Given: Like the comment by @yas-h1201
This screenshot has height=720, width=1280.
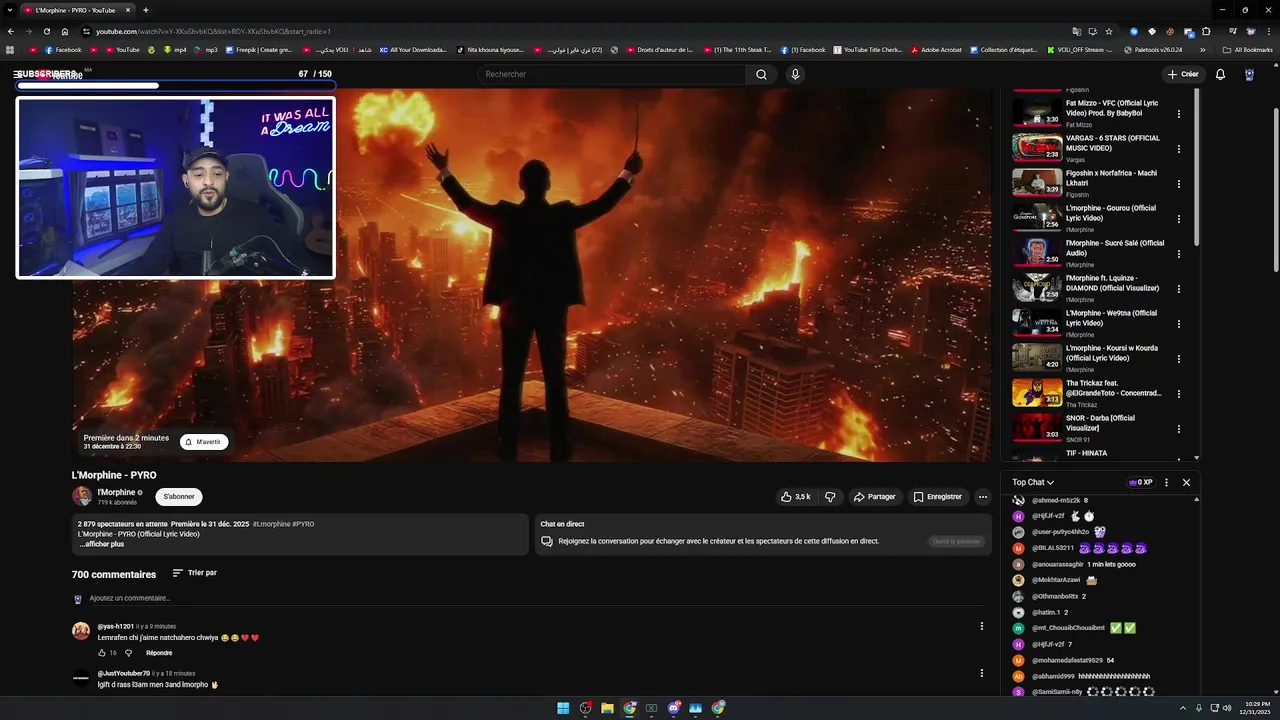Looking at the screenshot, I should click(102, 653).
